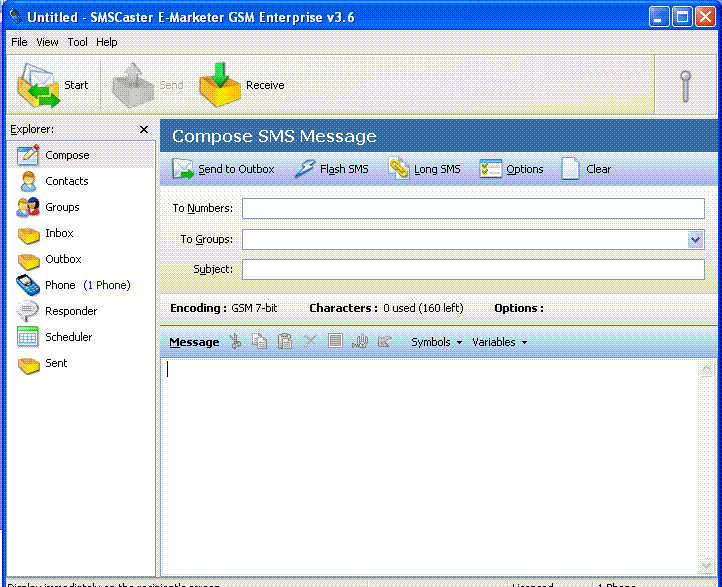This screenshot has height=587, width=722.
Task: Click the bold "Message" label
Action: [x=194, y=342]
